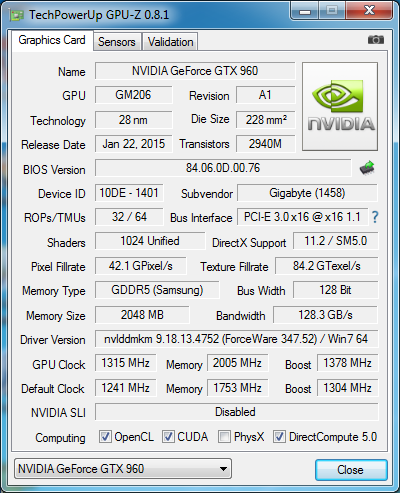The height and width of the screenshot is (493, 400).
Task: Click the GPU-Z title bar app icon
Action: click(17, 15)
